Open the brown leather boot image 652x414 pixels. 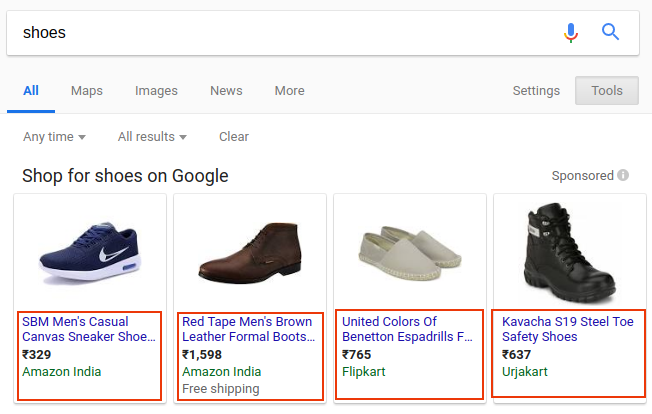coord(250,253)
